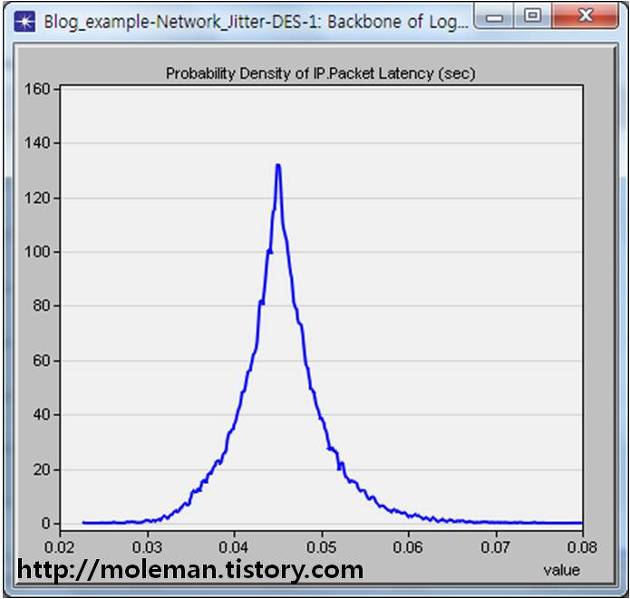Viewport: 630px width, 599px height.
Task: Click the x-axis label 0.03
Action: [x=147, y=547]
